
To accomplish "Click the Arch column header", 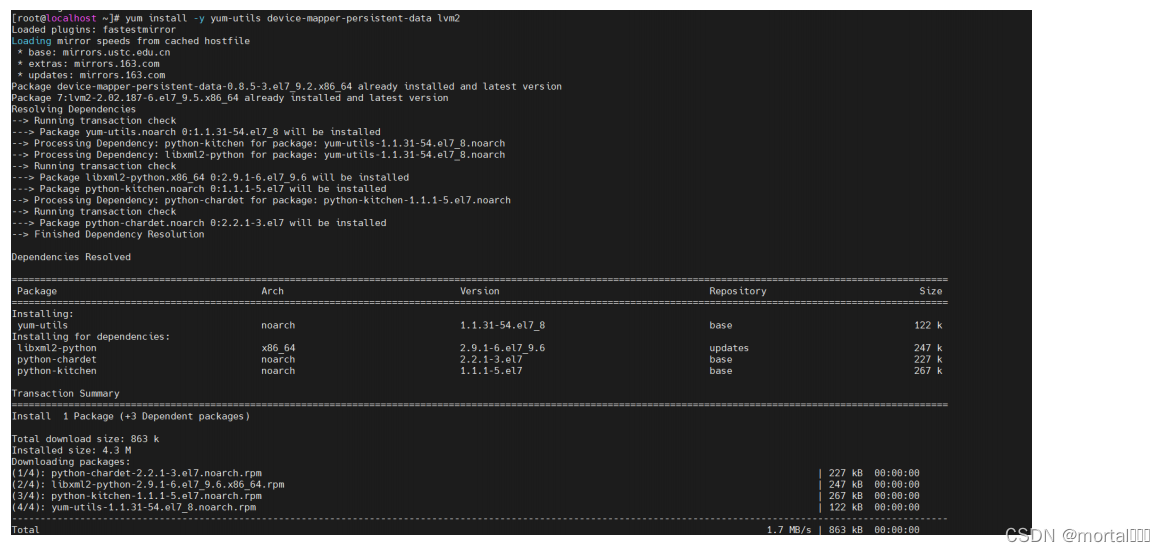I will click(272, 291).
